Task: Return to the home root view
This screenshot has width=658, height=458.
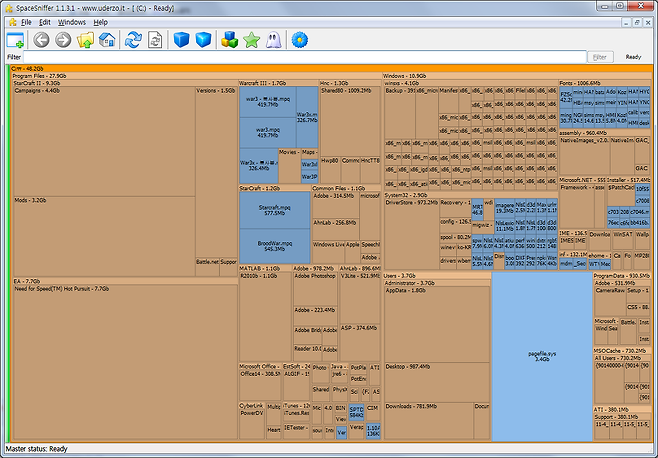Action: click(x=107, y=40)
